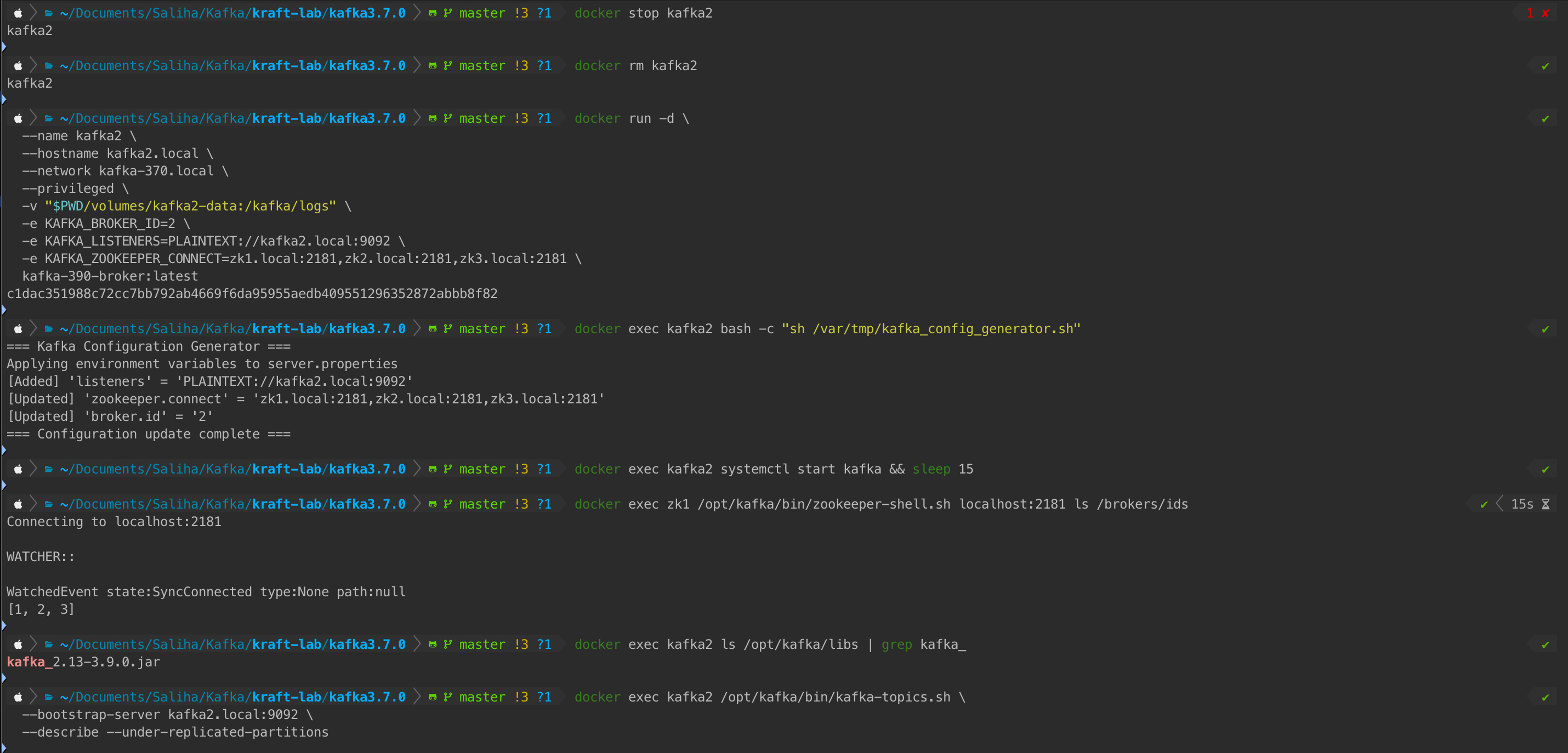Click the red failure cross on the docker stop line
1568x753 pixels.
pyautogui.click(x=1547, y=13)
